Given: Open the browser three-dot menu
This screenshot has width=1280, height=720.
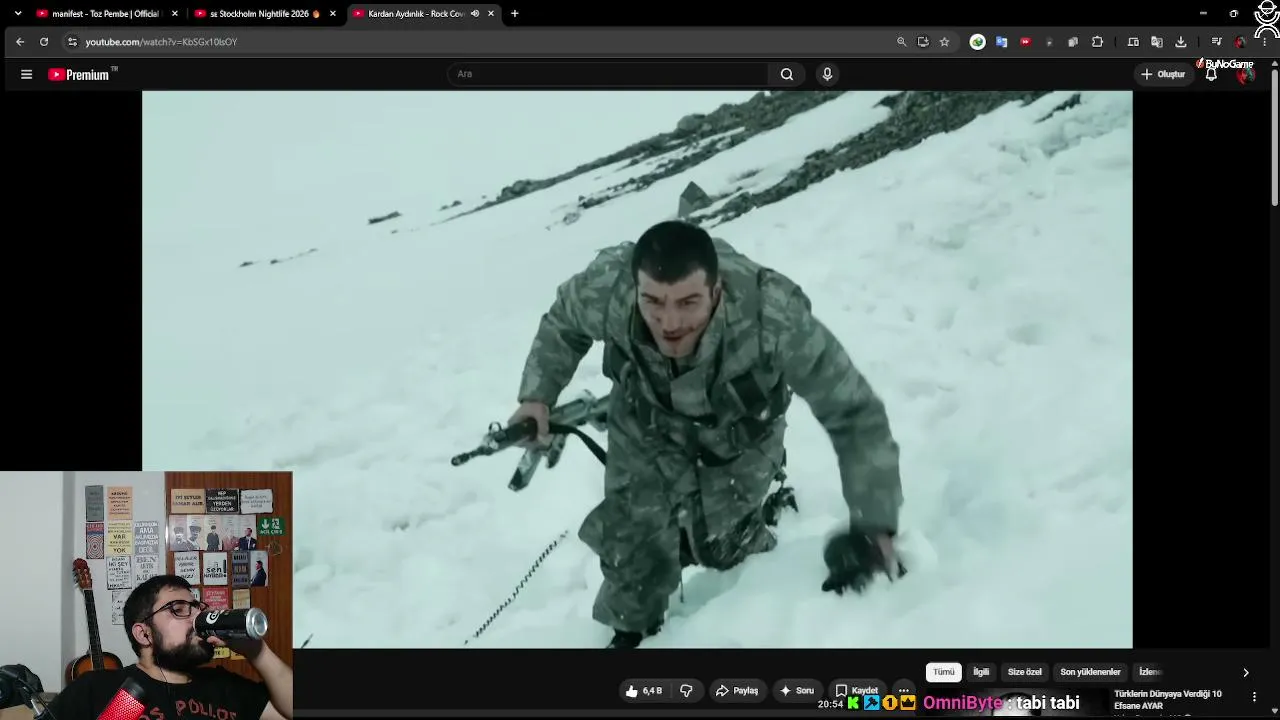Looking at the screenshot, I should (x=1265, y=42).
